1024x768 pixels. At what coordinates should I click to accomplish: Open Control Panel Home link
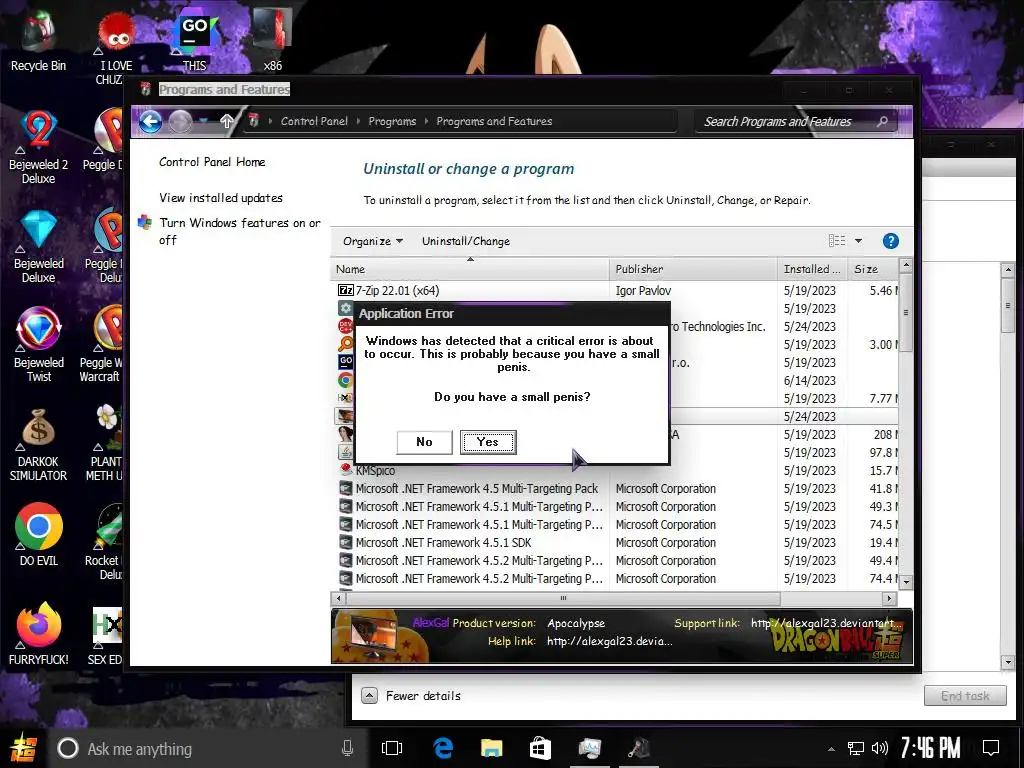click(212, 162)
